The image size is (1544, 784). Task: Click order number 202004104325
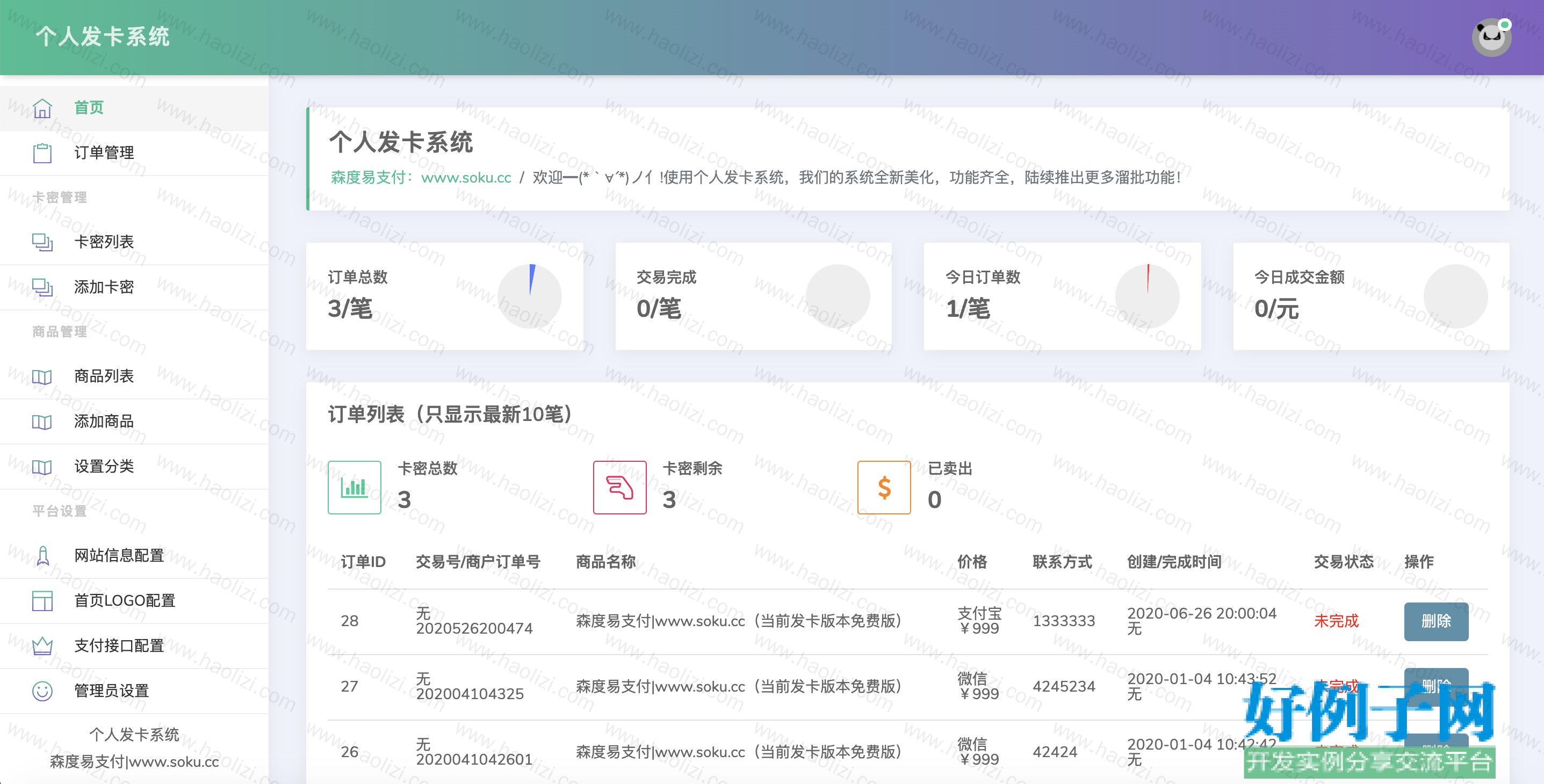pyautogui.click(x=470, y=694)
